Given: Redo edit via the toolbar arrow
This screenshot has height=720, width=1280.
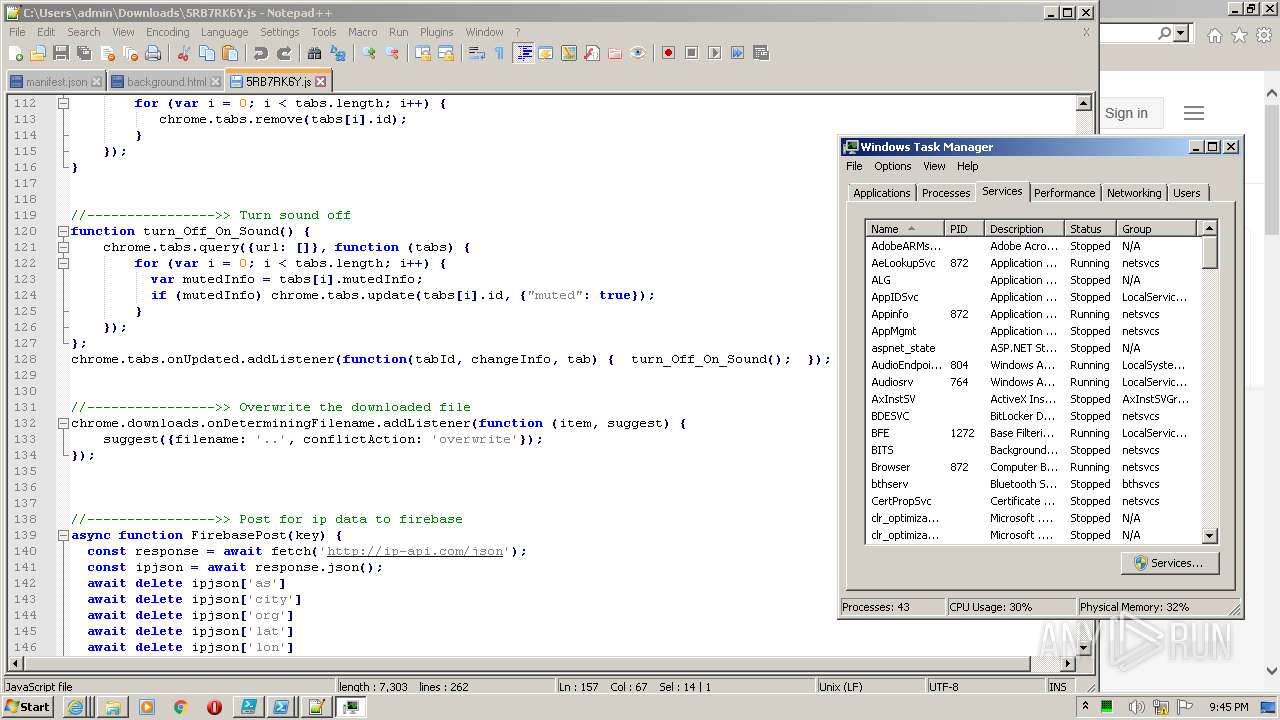Looking at the screenshot, I should click(284, 53).
